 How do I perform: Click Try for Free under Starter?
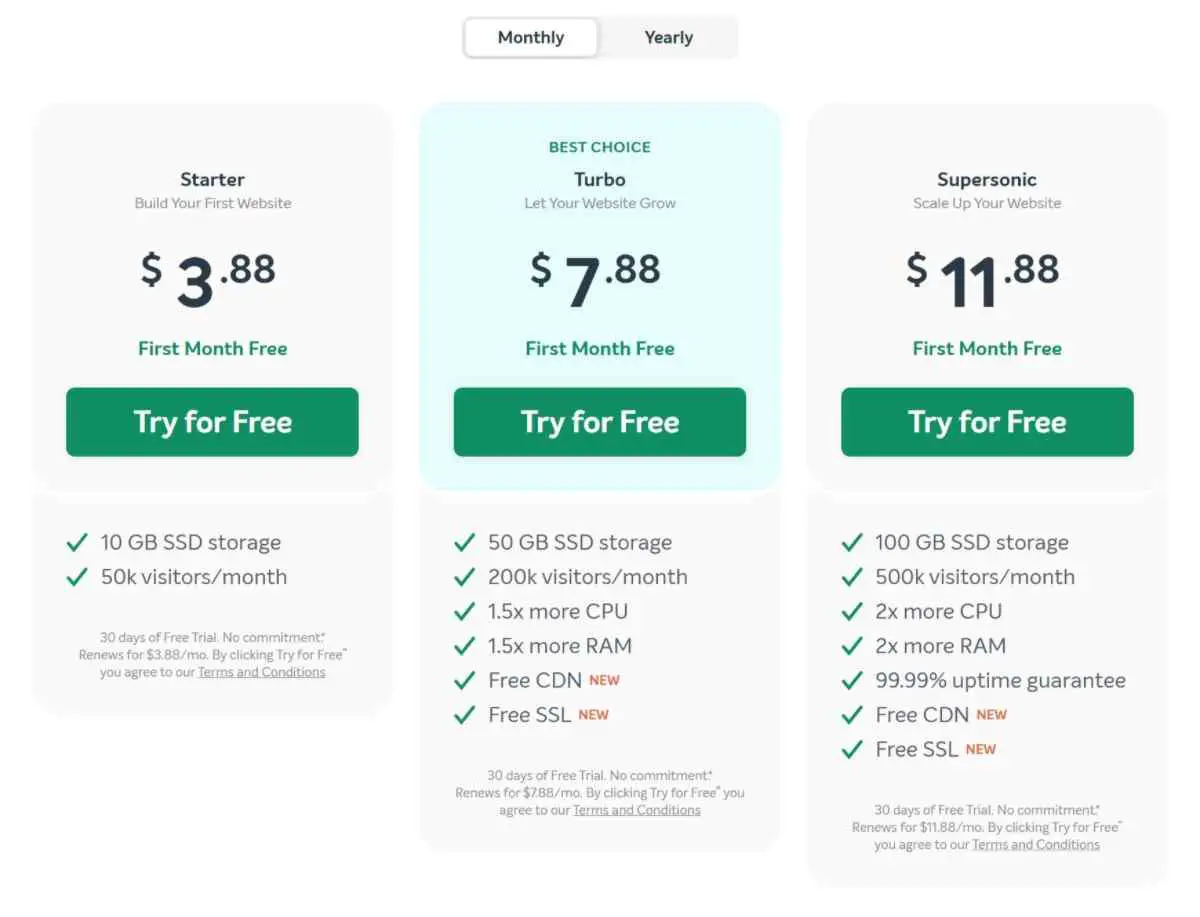point(212,422)
